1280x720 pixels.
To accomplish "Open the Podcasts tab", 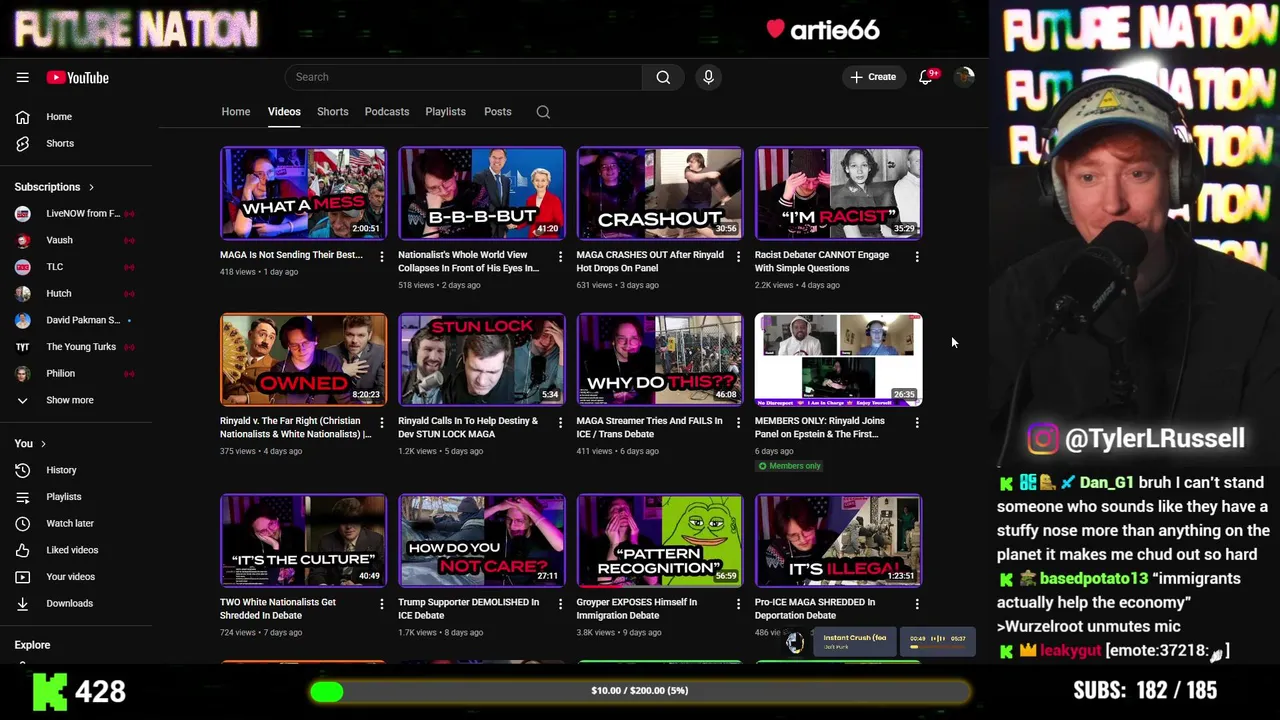I will pos(387,112).
